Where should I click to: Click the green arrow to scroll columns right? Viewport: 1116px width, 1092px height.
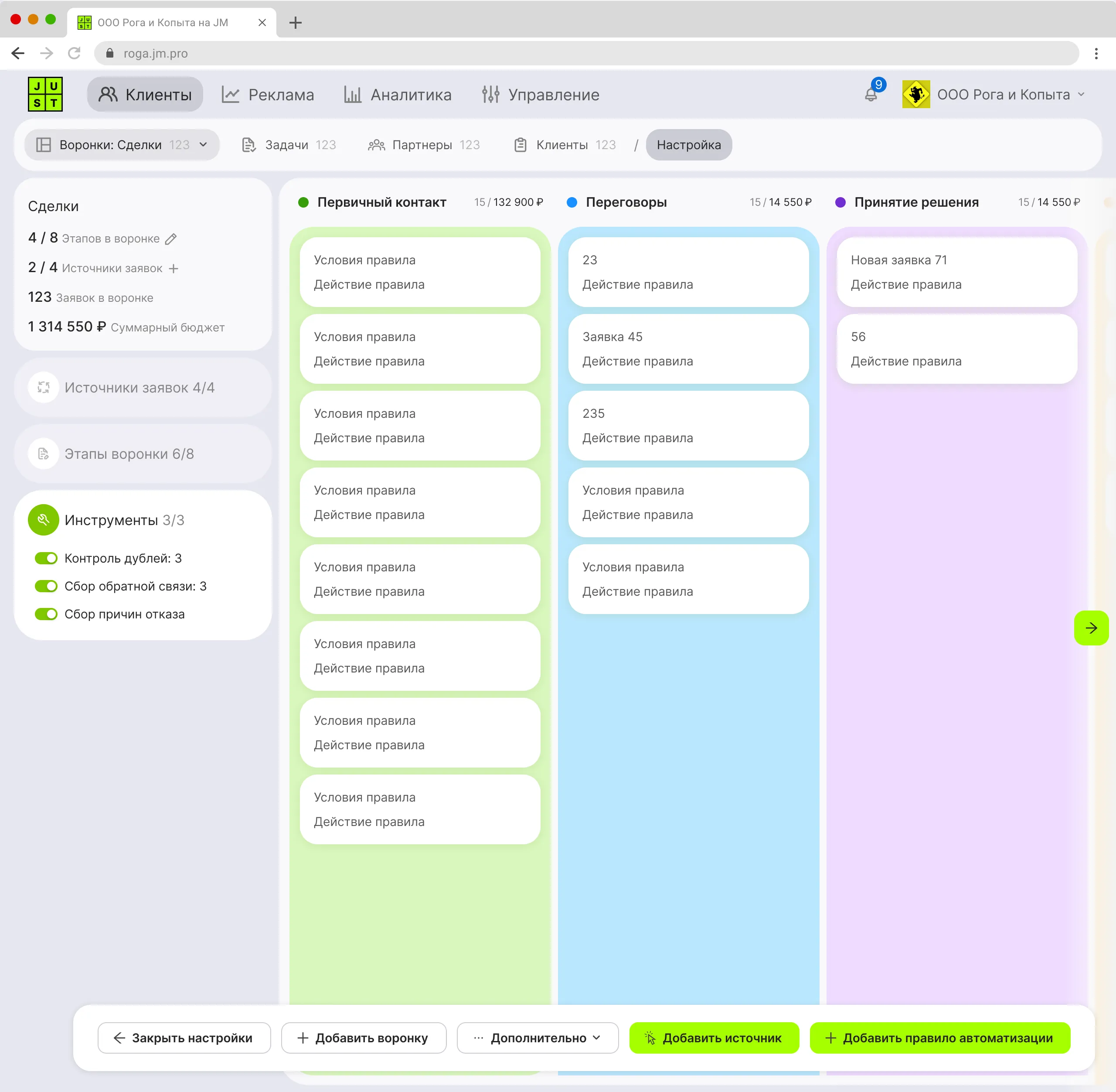pos(1091,628)
